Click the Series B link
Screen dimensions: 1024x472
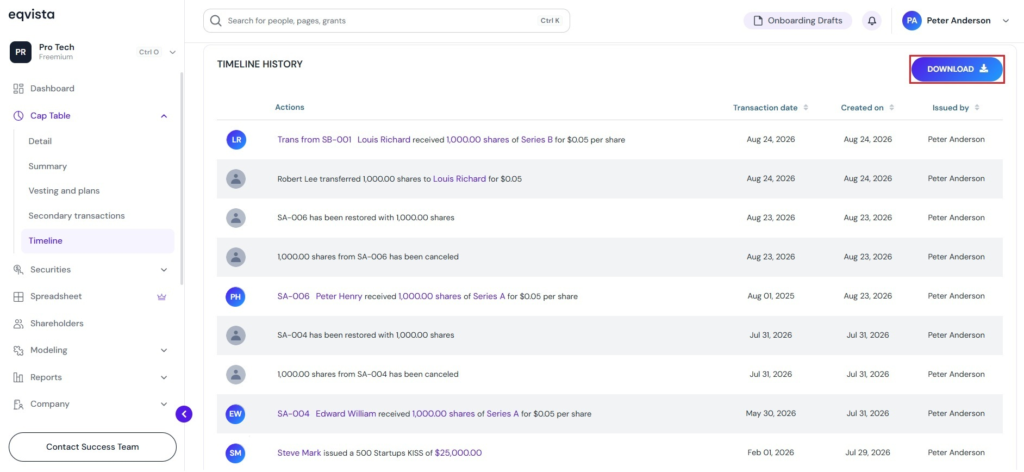click(537, 140)
